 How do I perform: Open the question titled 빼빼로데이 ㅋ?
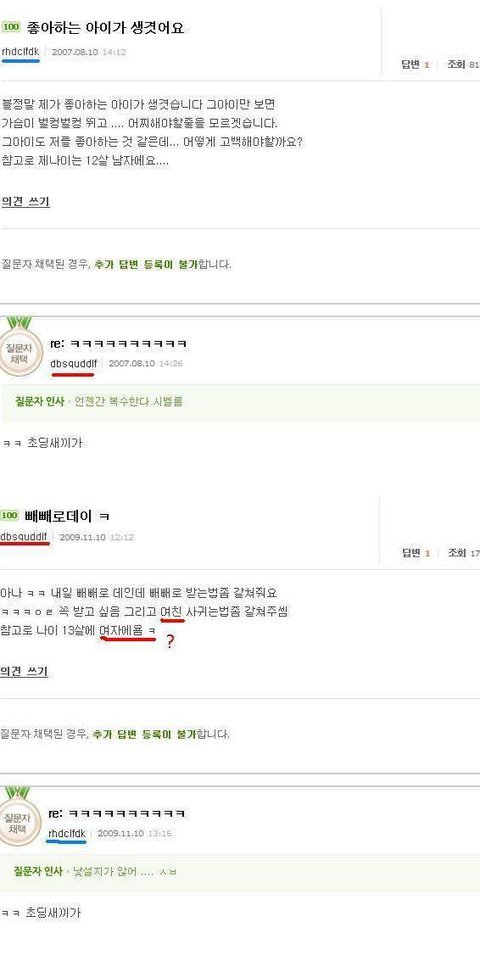click(x=66, y=515)
